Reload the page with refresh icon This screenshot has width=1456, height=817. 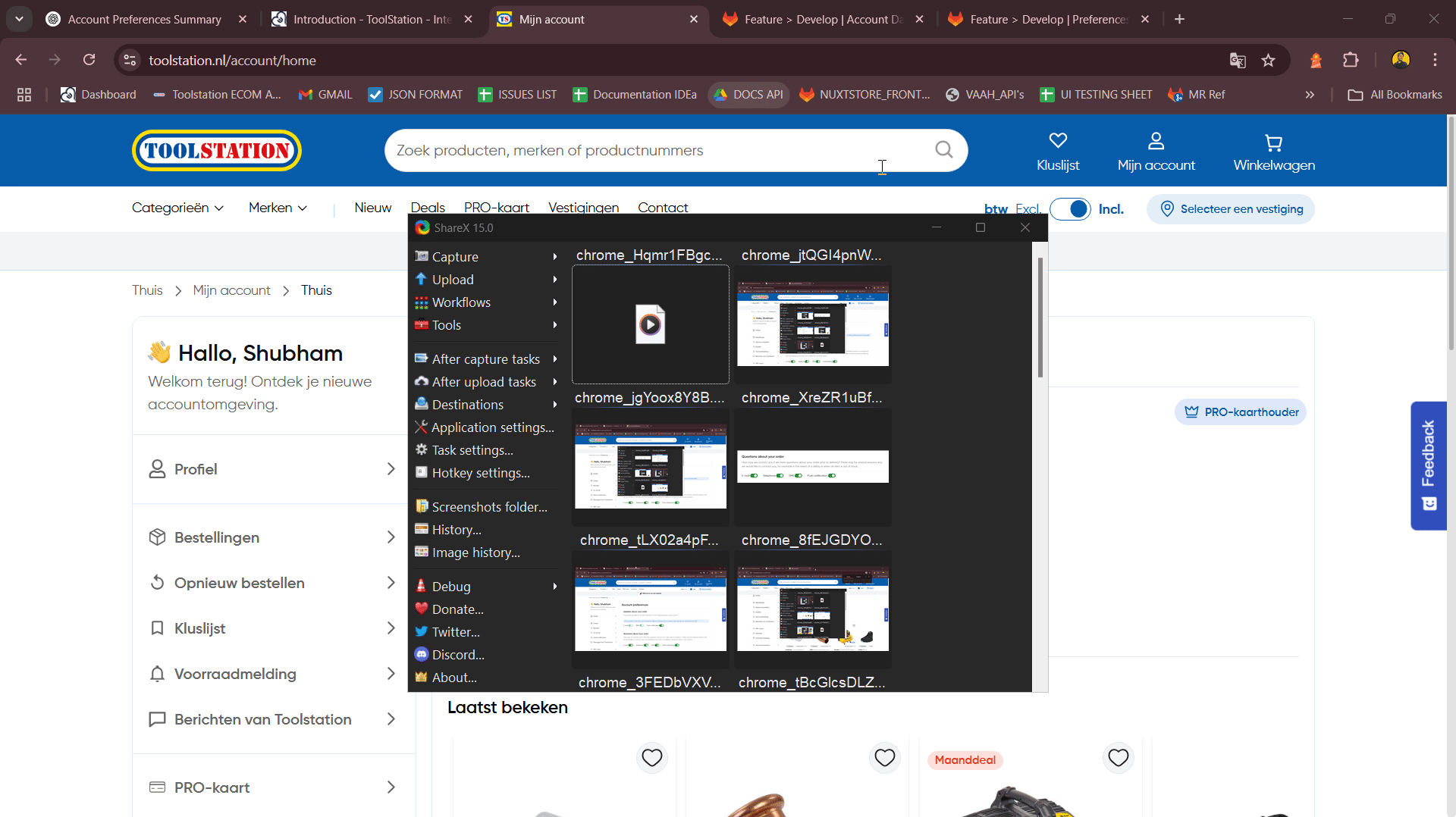(89, 60)
